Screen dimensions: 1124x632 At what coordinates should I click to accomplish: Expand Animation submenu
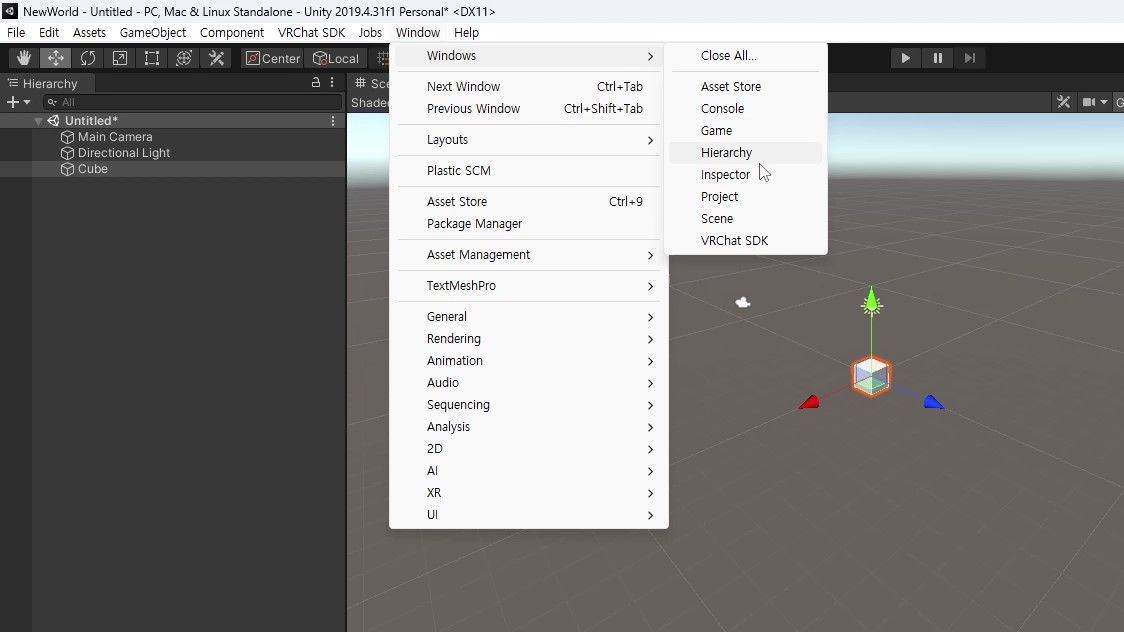coord(528,360)
